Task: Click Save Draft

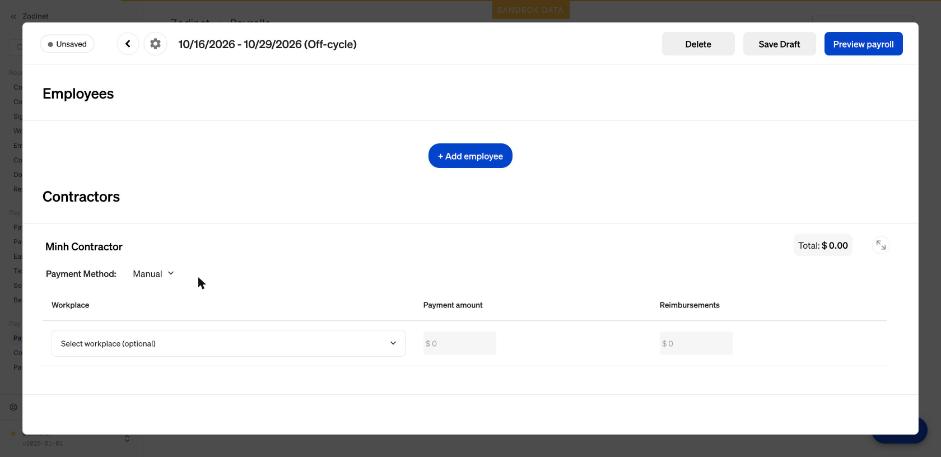Action: point(779,44)
